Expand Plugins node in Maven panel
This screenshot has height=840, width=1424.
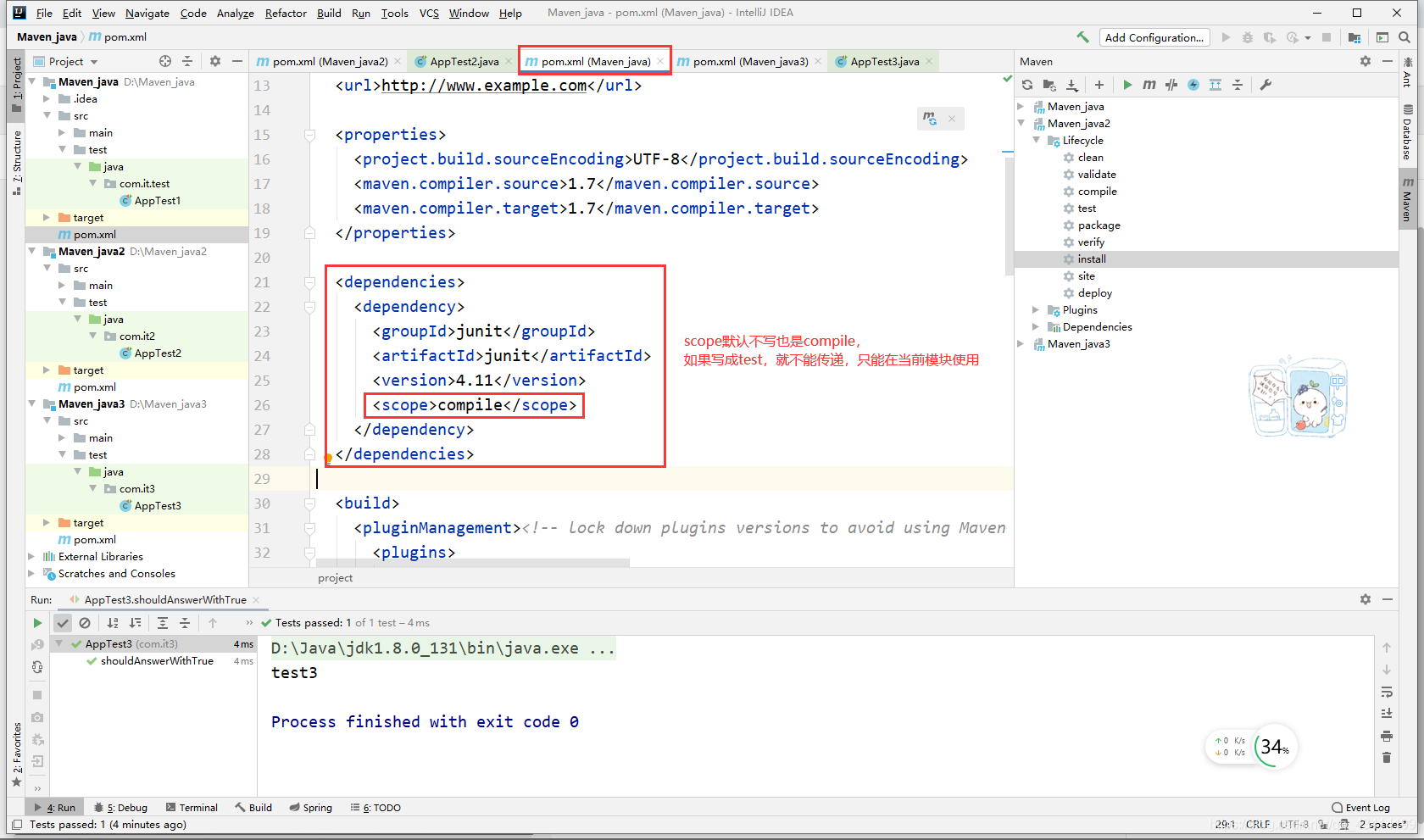click(1036, 310)
